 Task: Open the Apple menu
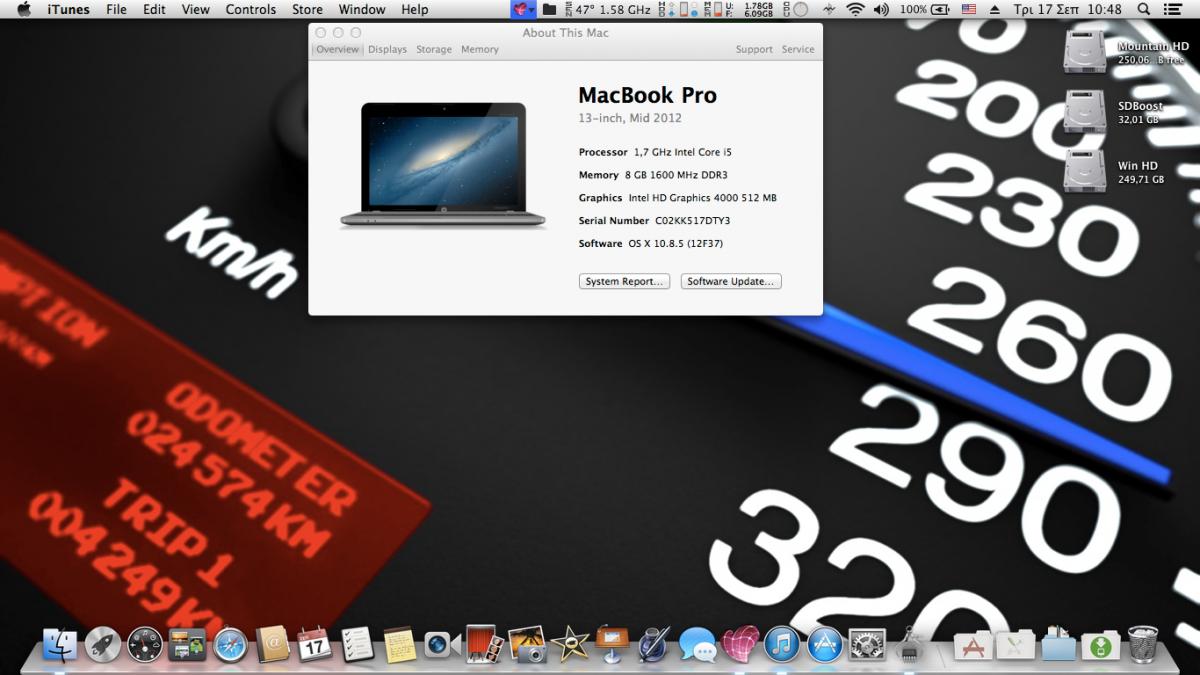(24, 9)
